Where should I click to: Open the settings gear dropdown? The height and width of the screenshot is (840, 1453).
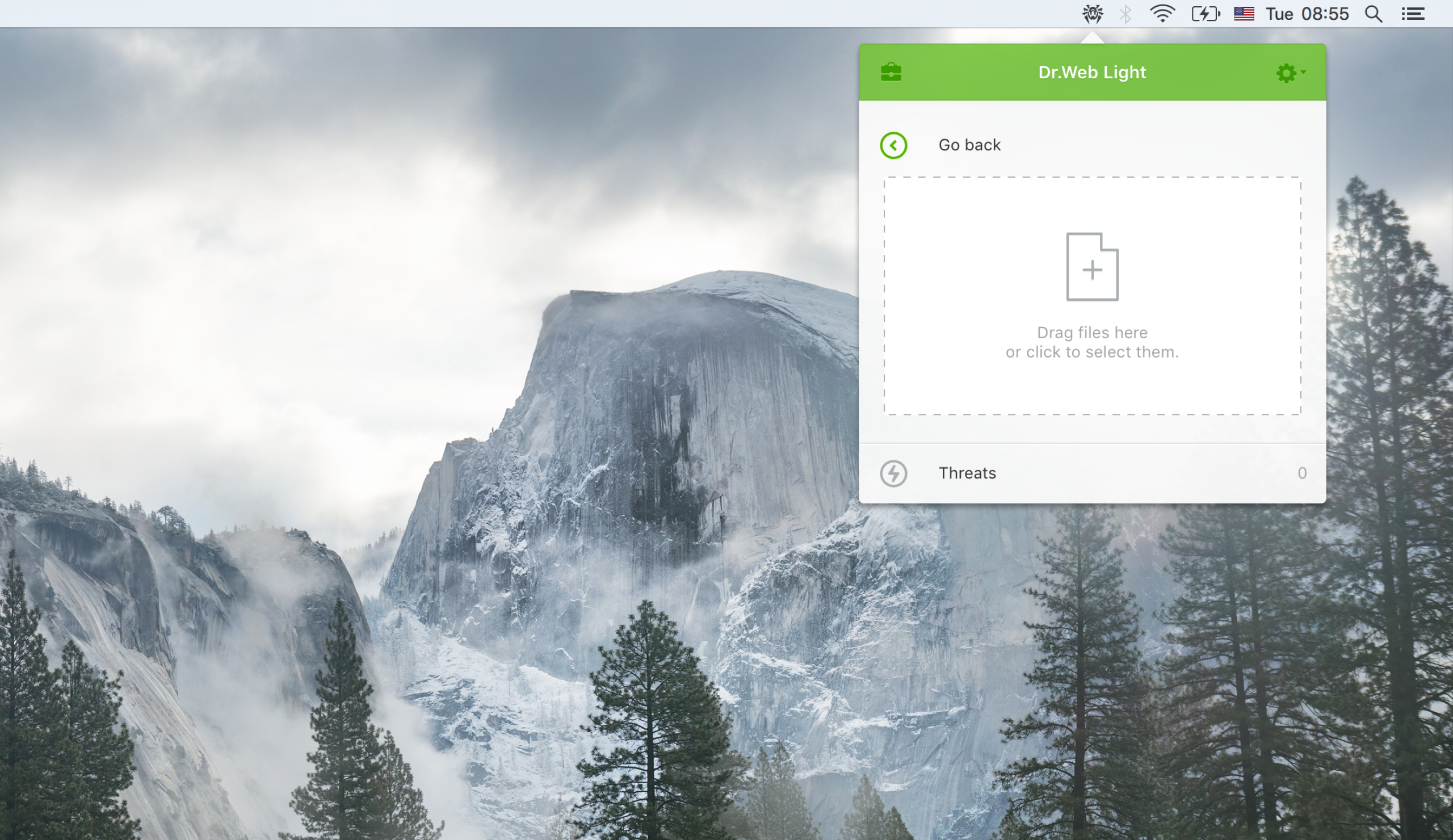pyautogui.click(x=1286, y=73)
